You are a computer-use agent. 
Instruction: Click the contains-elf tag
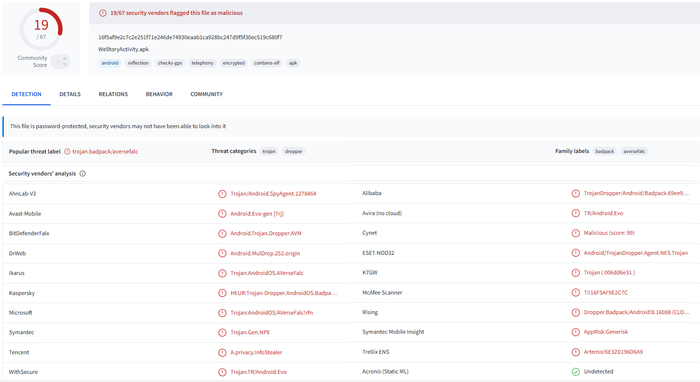pos(267,63)
